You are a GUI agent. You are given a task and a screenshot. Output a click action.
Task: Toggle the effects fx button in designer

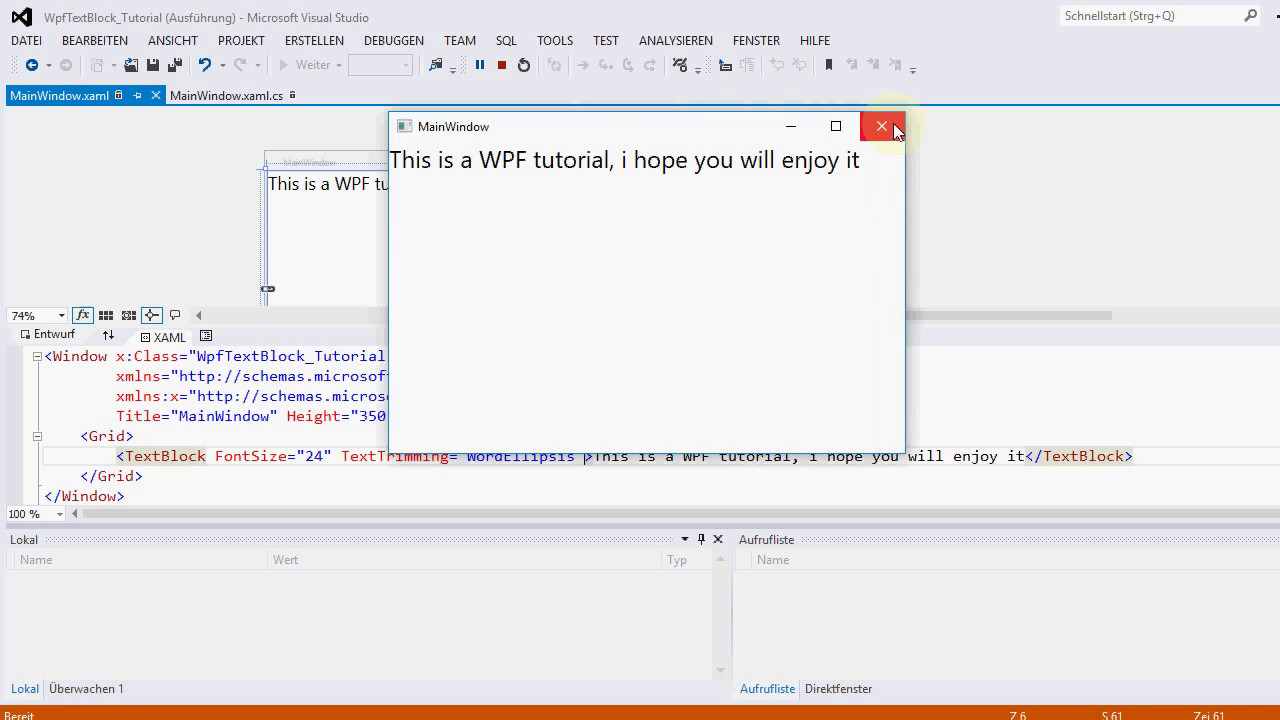83,315
